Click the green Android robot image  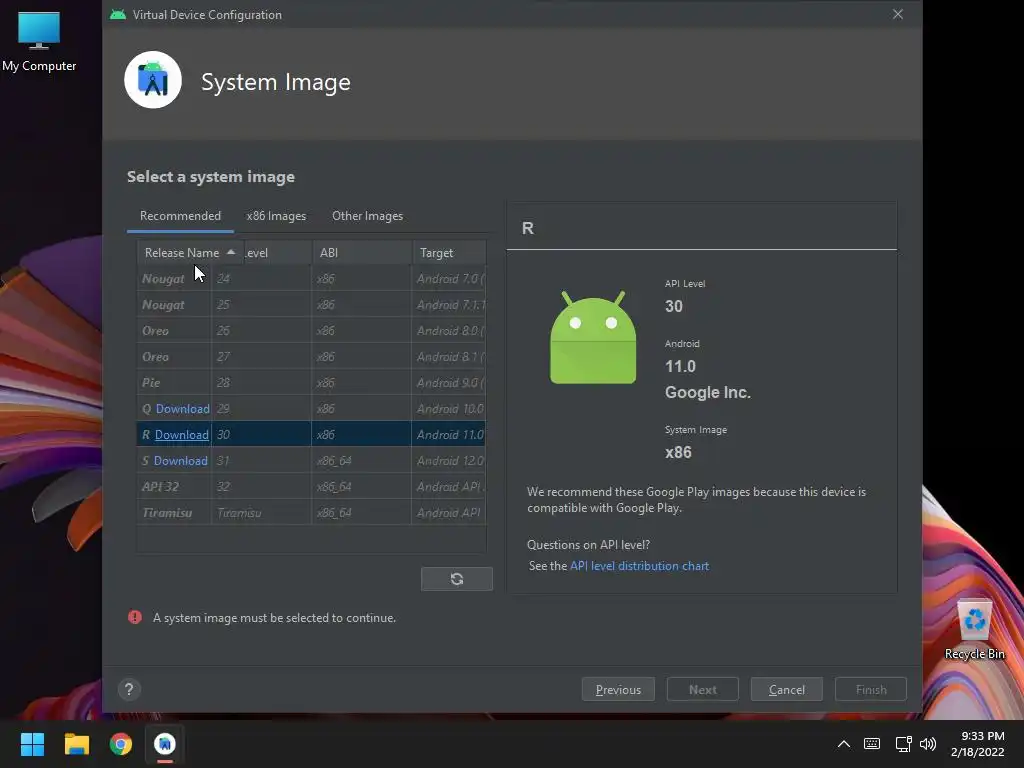(593, 337)
